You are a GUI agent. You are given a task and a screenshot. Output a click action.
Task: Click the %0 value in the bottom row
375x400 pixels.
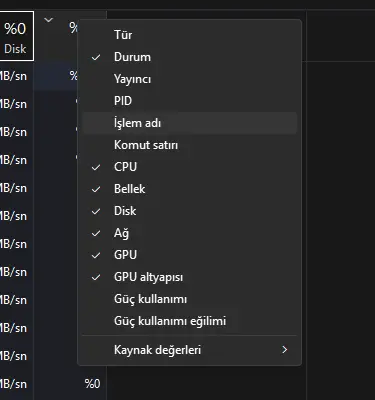coord(92,384)
